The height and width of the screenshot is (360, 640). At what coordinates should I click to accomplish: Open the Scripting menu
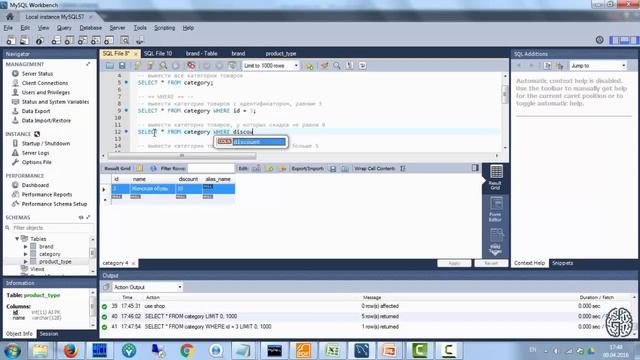tap(164, 28)
